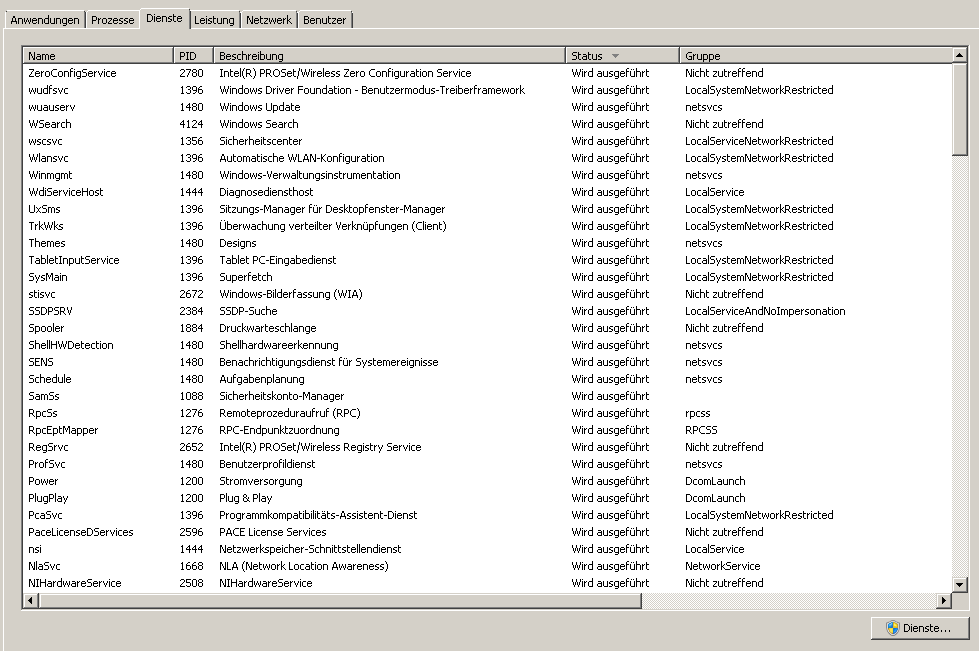Image resolution: width=979 pixels, height=651 pixels.
Task: Switch to the Anwendungen tab
Action: 45,20
